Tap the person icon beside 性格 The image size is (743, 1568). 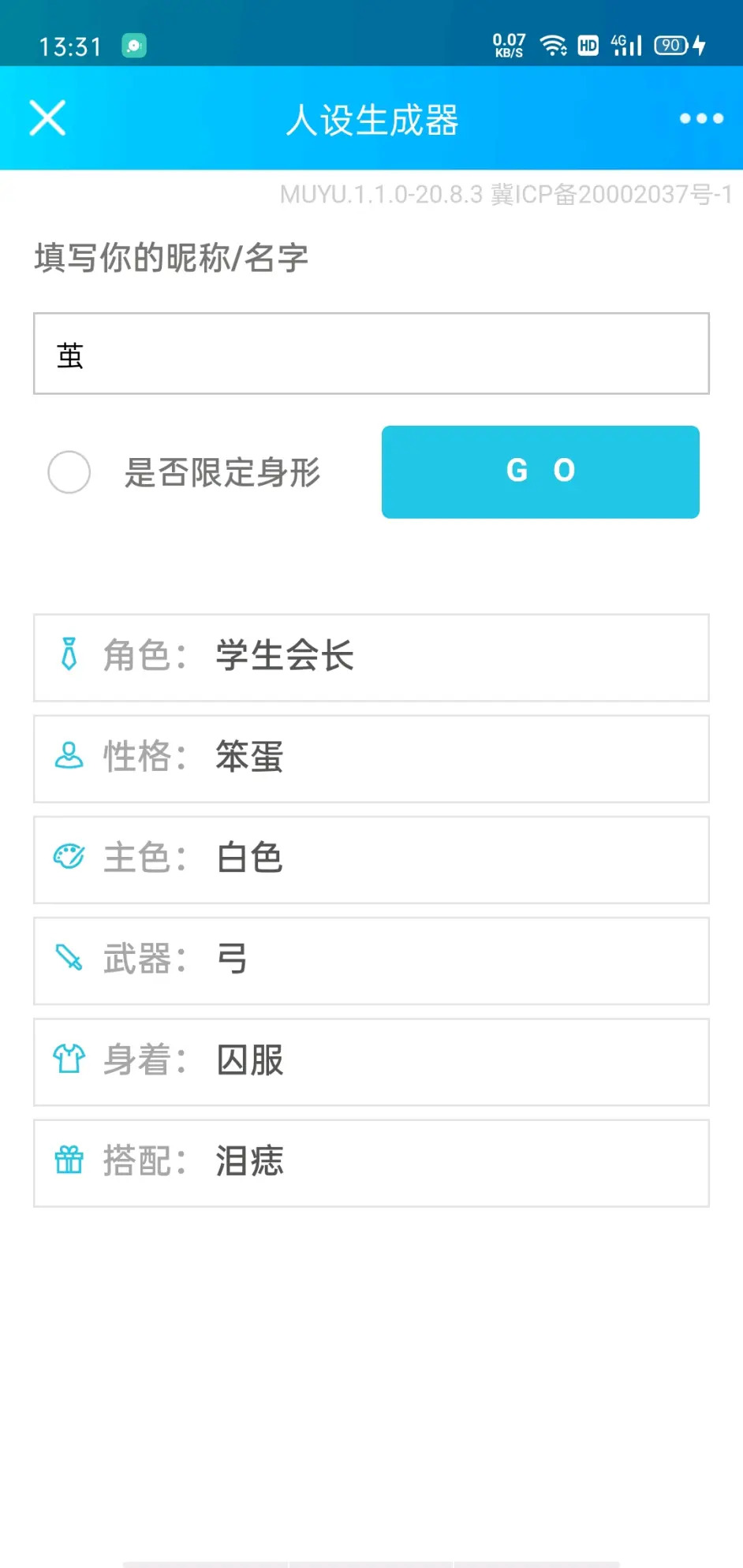[x=69, y=755]
